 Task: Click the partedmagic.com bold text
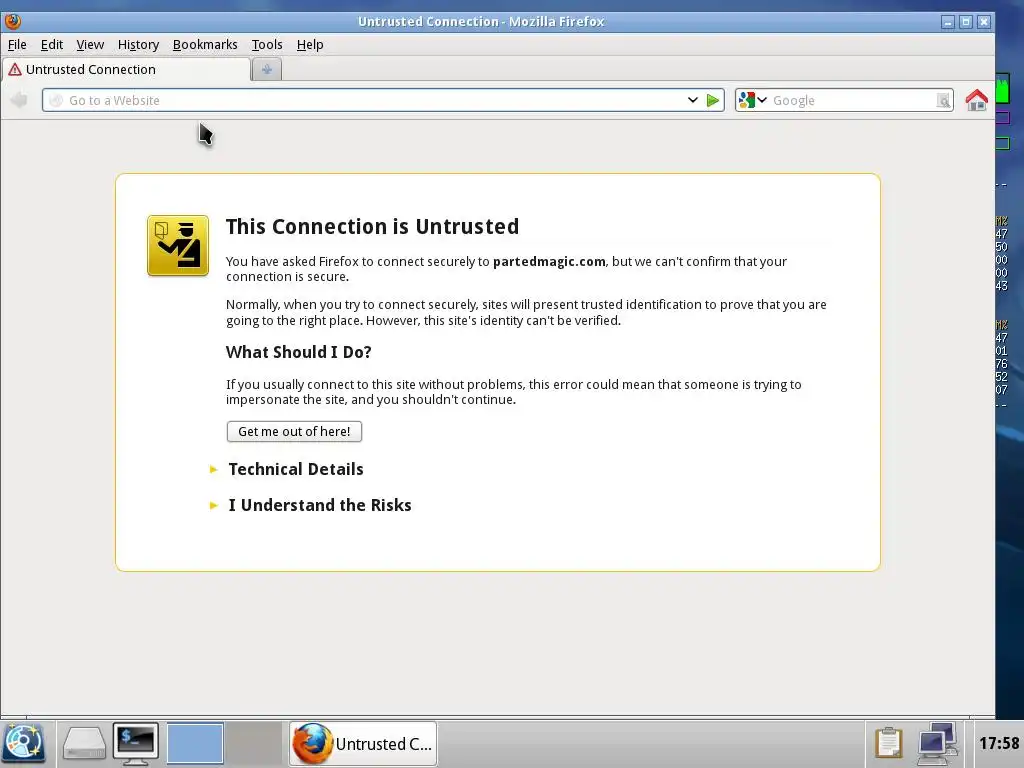pyautogui.click(x=549, y=261)
